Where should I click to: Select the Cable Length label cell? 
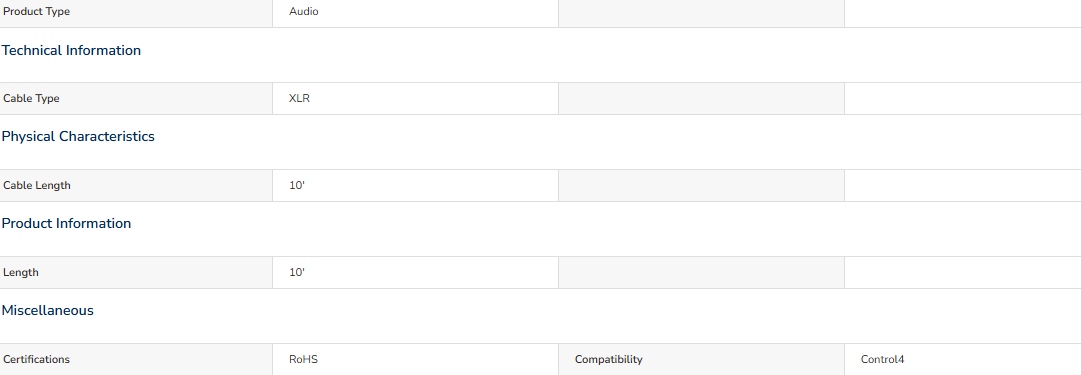click(136, 185)
